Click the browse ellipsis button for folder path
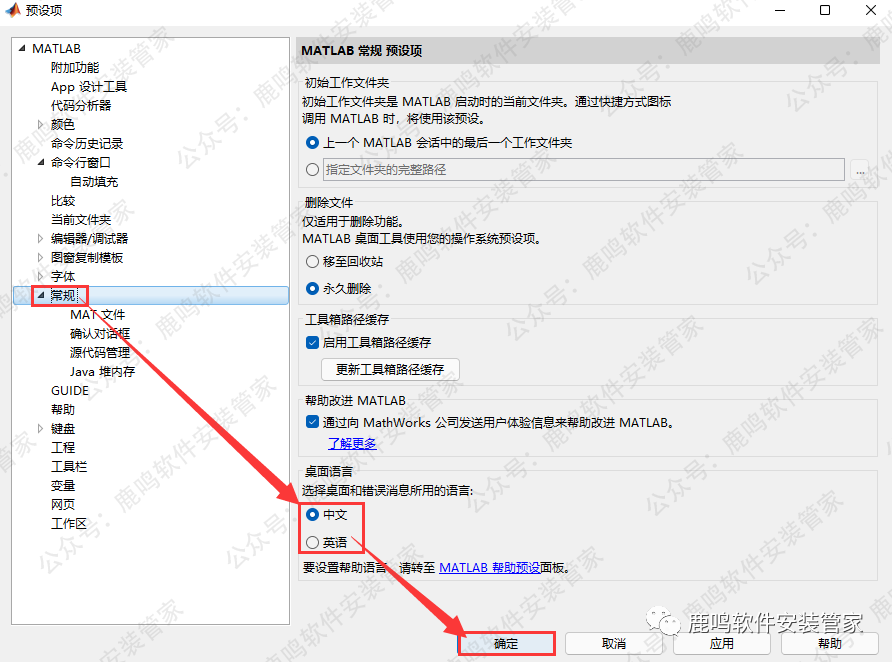This screenshot has height=662, width=892. [860, 170]
